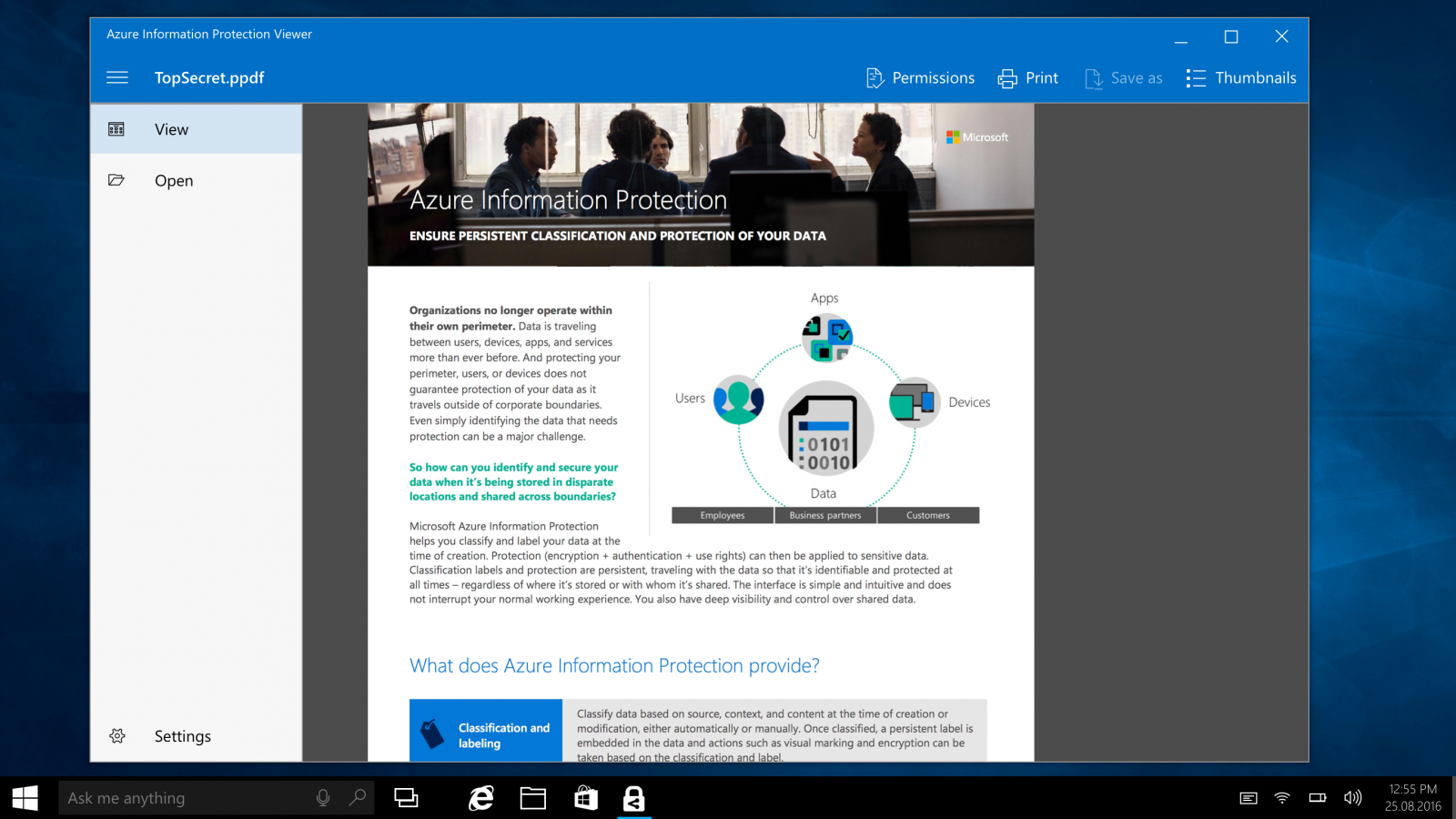Toggle the hamburger navigation menu

[x=117, y=77]
